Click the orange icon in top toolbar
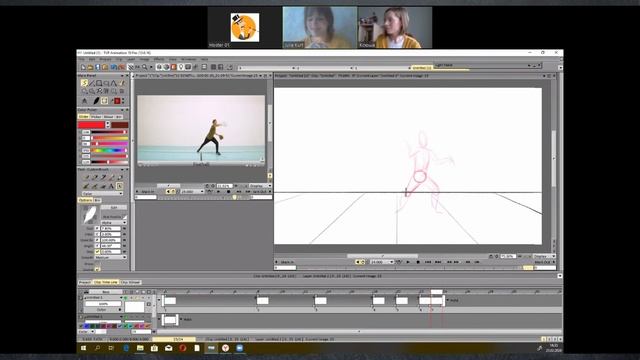The height and width of the screenshot is (360, 640). click(x=173, y=67)
